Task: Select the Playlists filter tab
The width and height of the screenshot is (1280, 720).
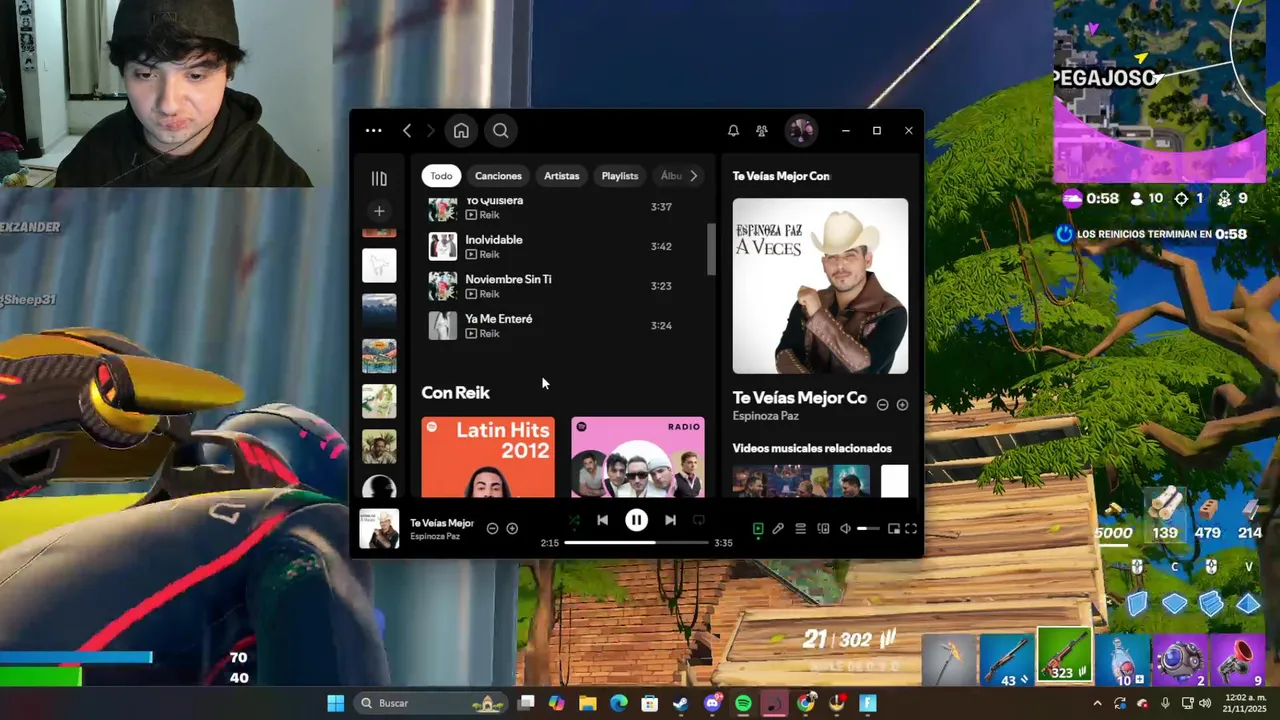Action: tap(619, 176)
